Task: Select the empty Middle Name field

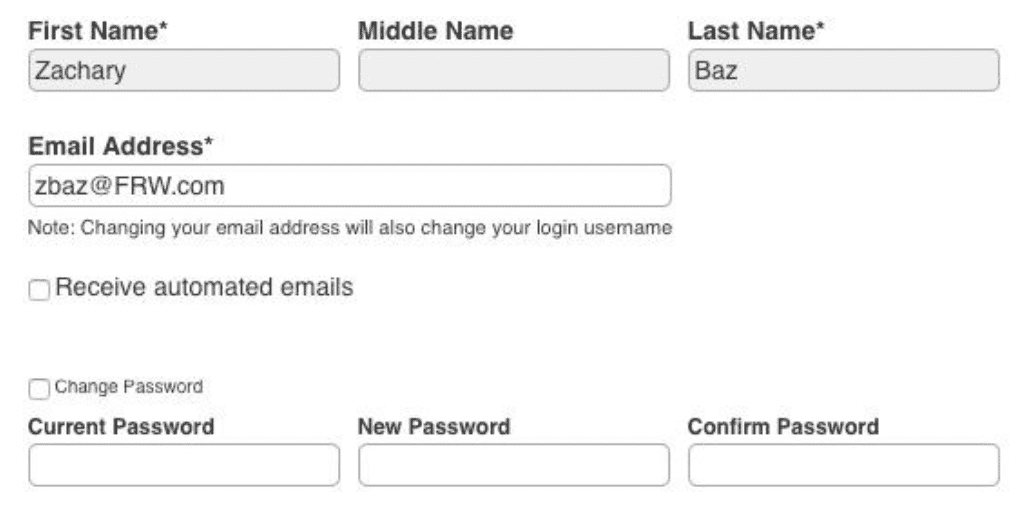Action: coord(514,71)
